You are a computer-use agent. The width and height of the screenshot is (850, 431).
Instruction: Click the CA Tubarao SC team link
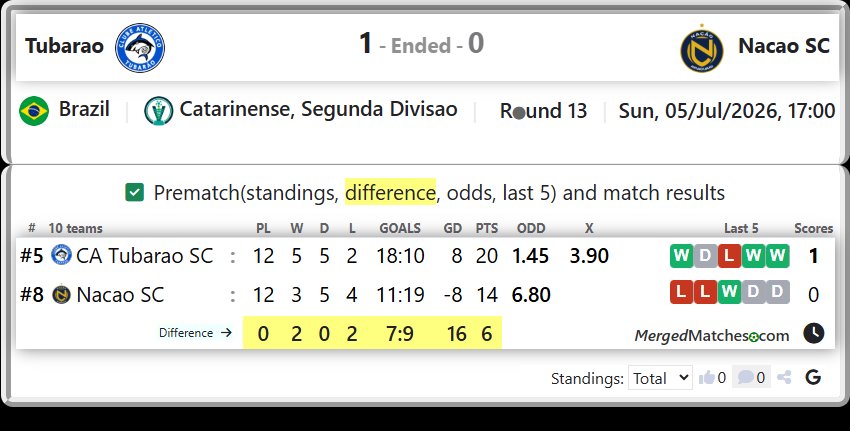(145, 256)
